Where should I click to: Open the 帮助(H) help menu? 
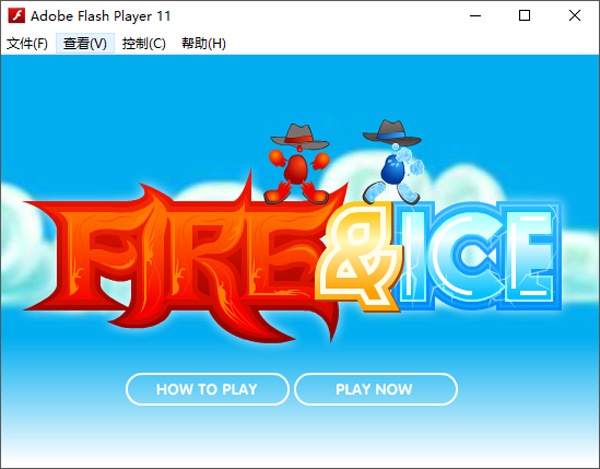[x=204, y=43]
